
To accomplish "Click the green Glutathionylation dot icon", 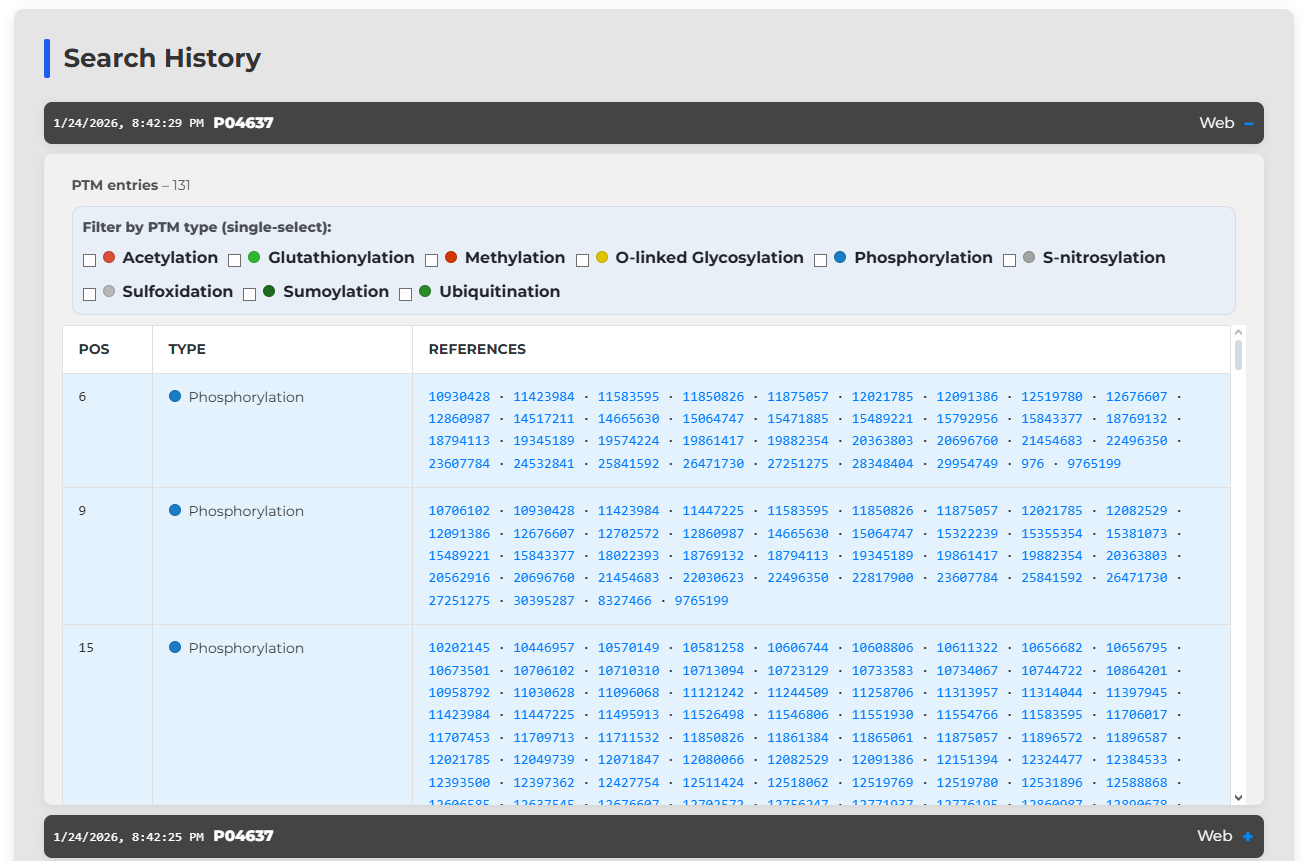I will coord(254,257).
